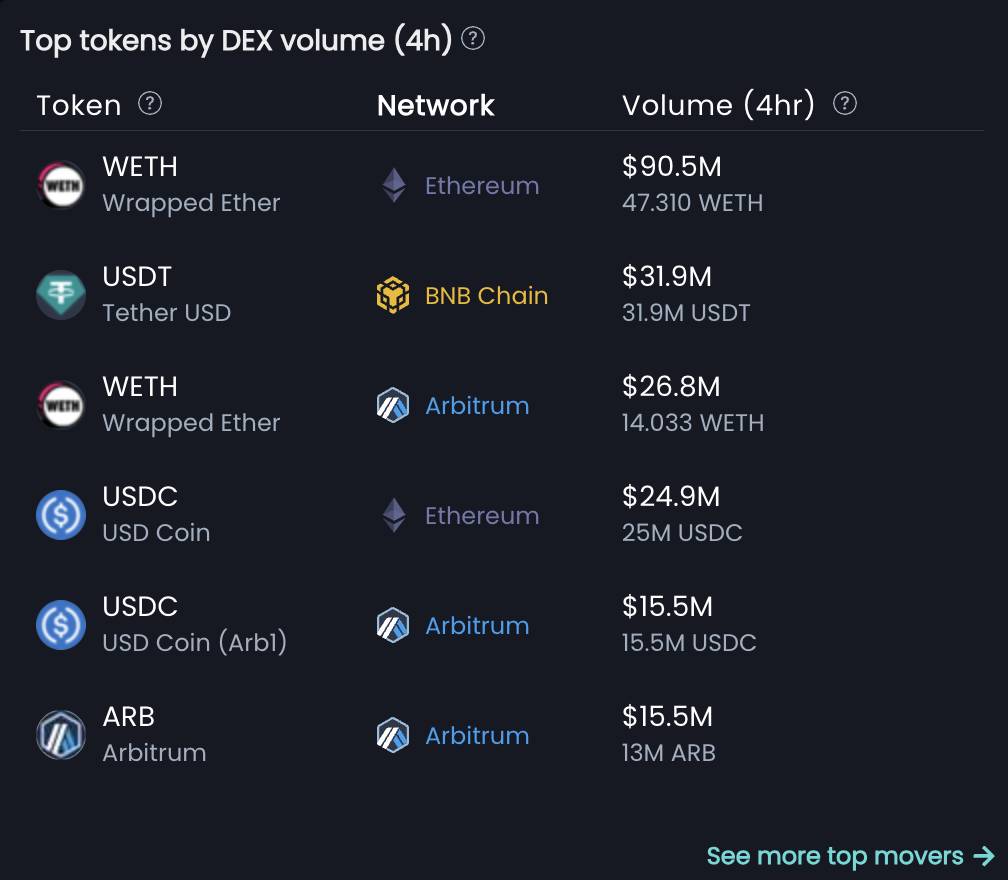Open the Token column help icon
The image size is (1008, 880).
[x=150, y=103]
